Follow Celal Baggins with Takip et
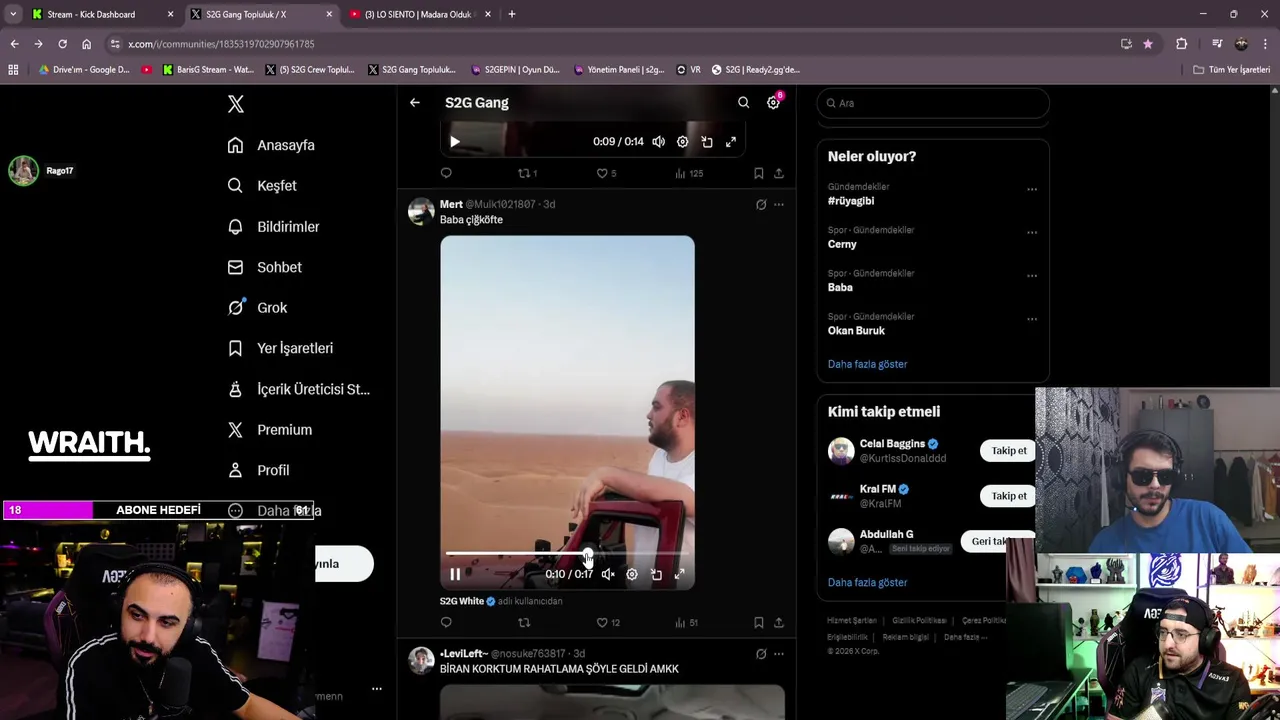 1008,451
